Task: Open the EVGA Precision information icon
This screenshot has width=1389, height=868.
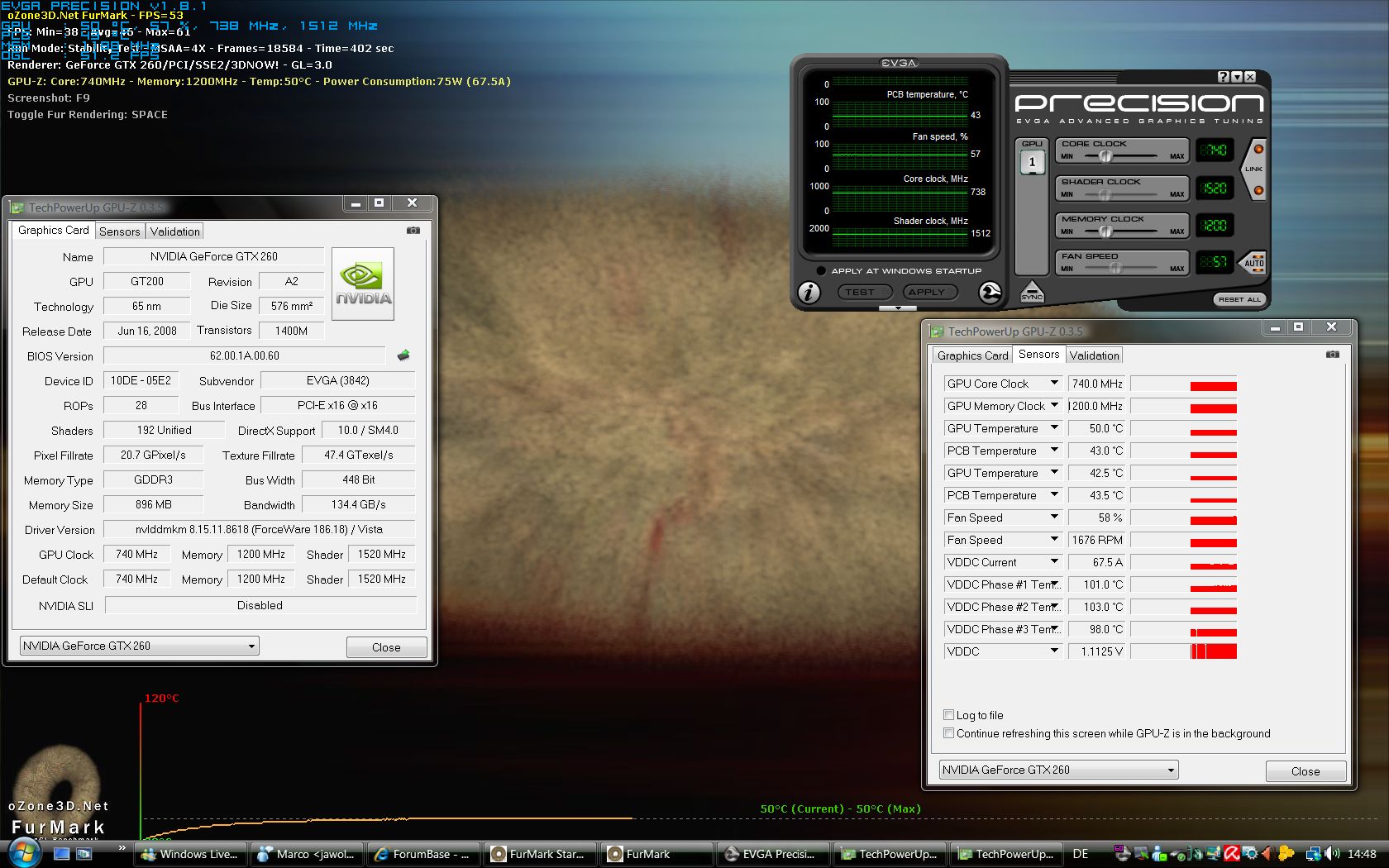Action: click(809, 292)
